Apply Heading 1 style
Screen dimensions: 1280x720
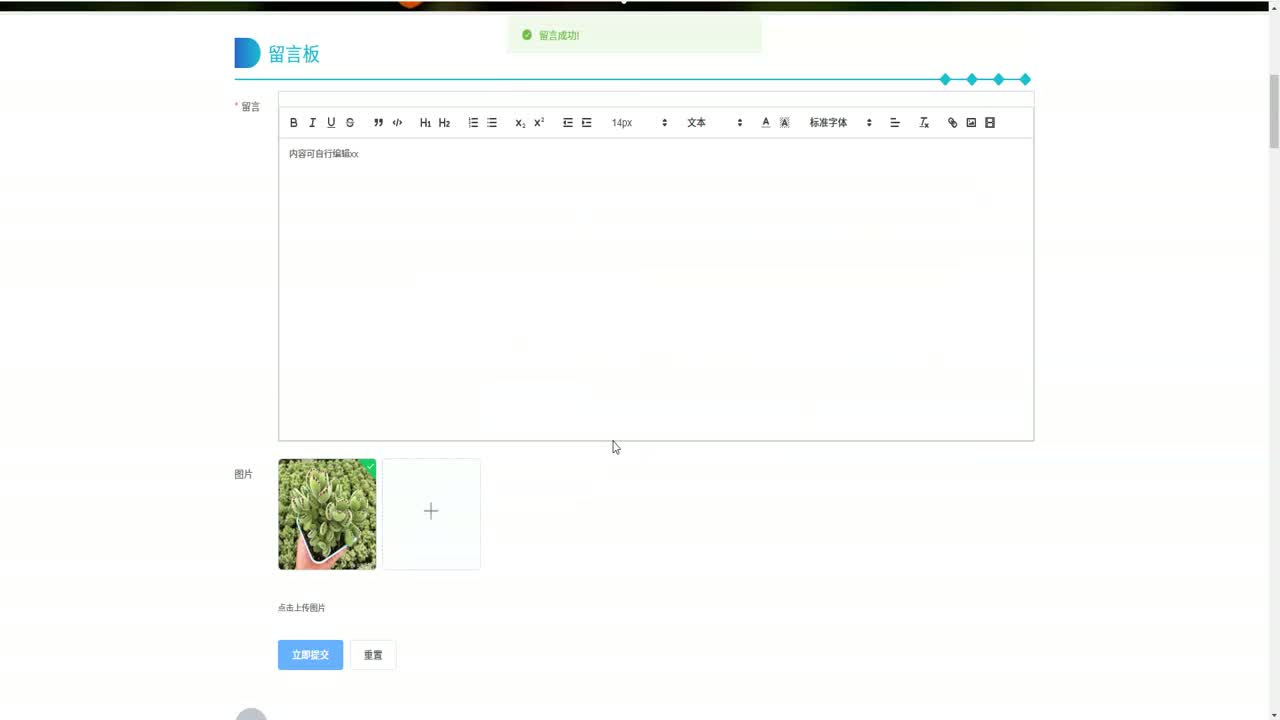(425, 123)
